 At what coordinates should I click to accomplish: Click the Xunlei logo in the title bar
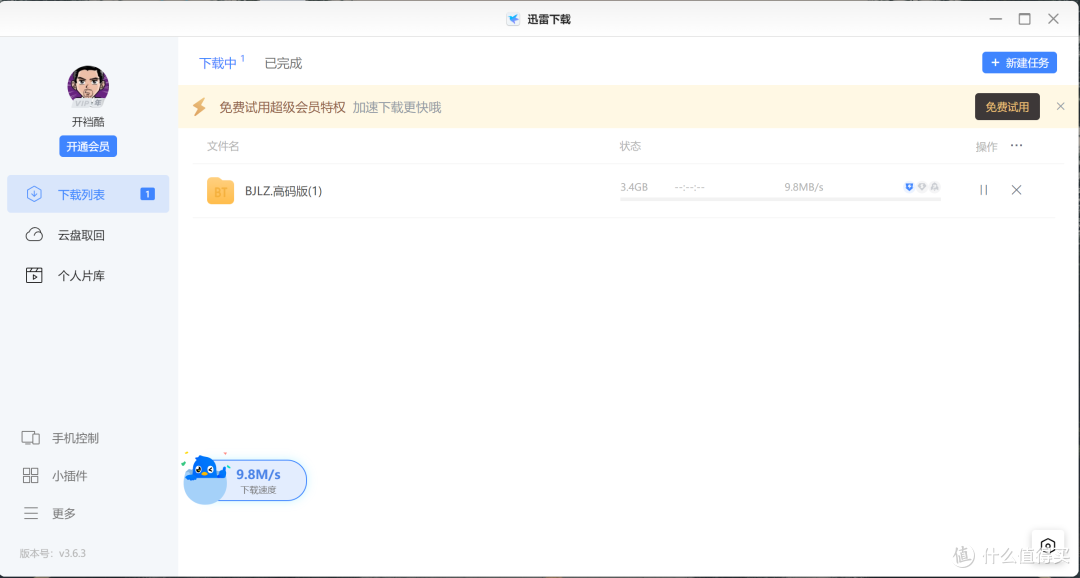[513, 19]
